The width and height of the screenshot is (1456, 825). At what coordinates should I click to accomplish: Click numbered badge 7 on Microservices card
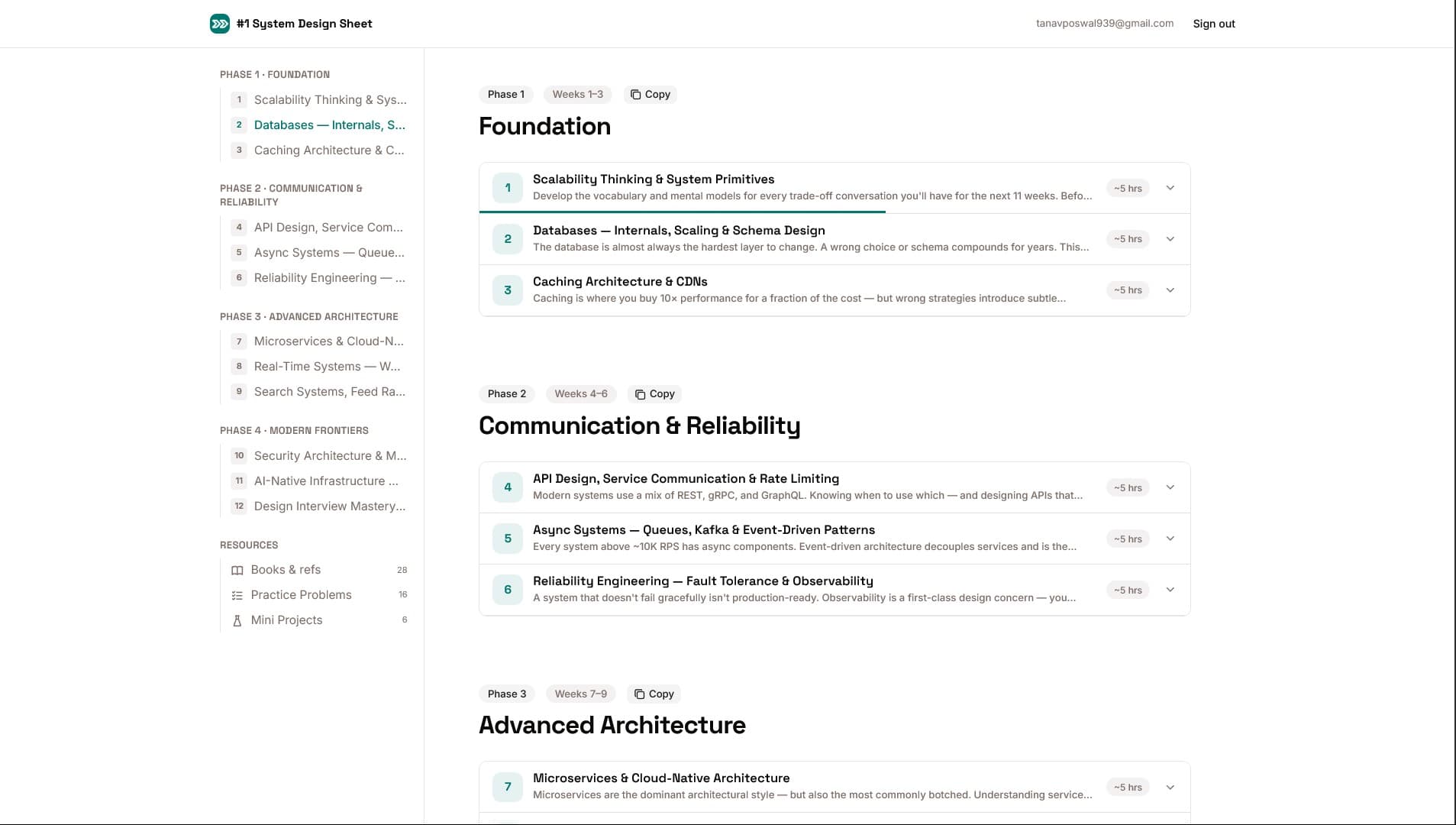pyautogui.click(x=508, y=787)
